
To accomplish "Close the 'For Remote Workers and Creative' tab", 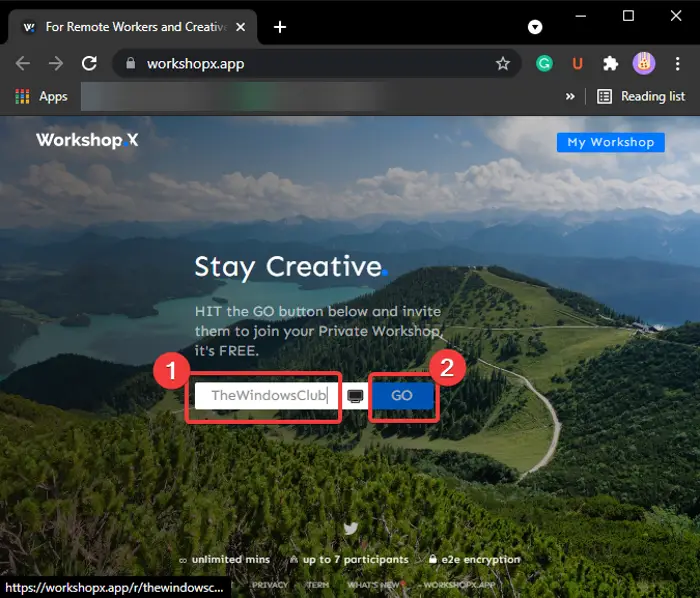I will pyautogui.click(x=241, y=27).
